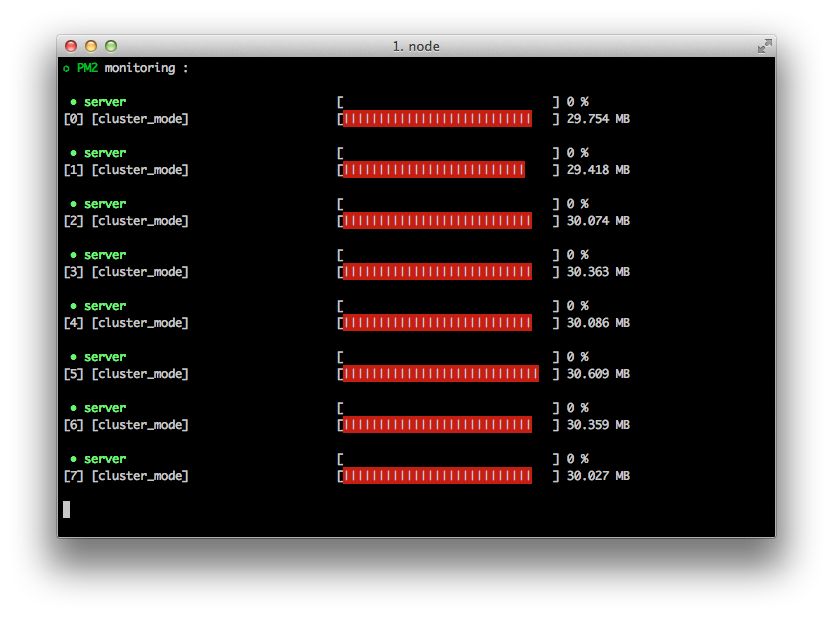833x617 pixels.
Task: Click the full-screen arrows icon in title bar
Action: click(764, 46)
